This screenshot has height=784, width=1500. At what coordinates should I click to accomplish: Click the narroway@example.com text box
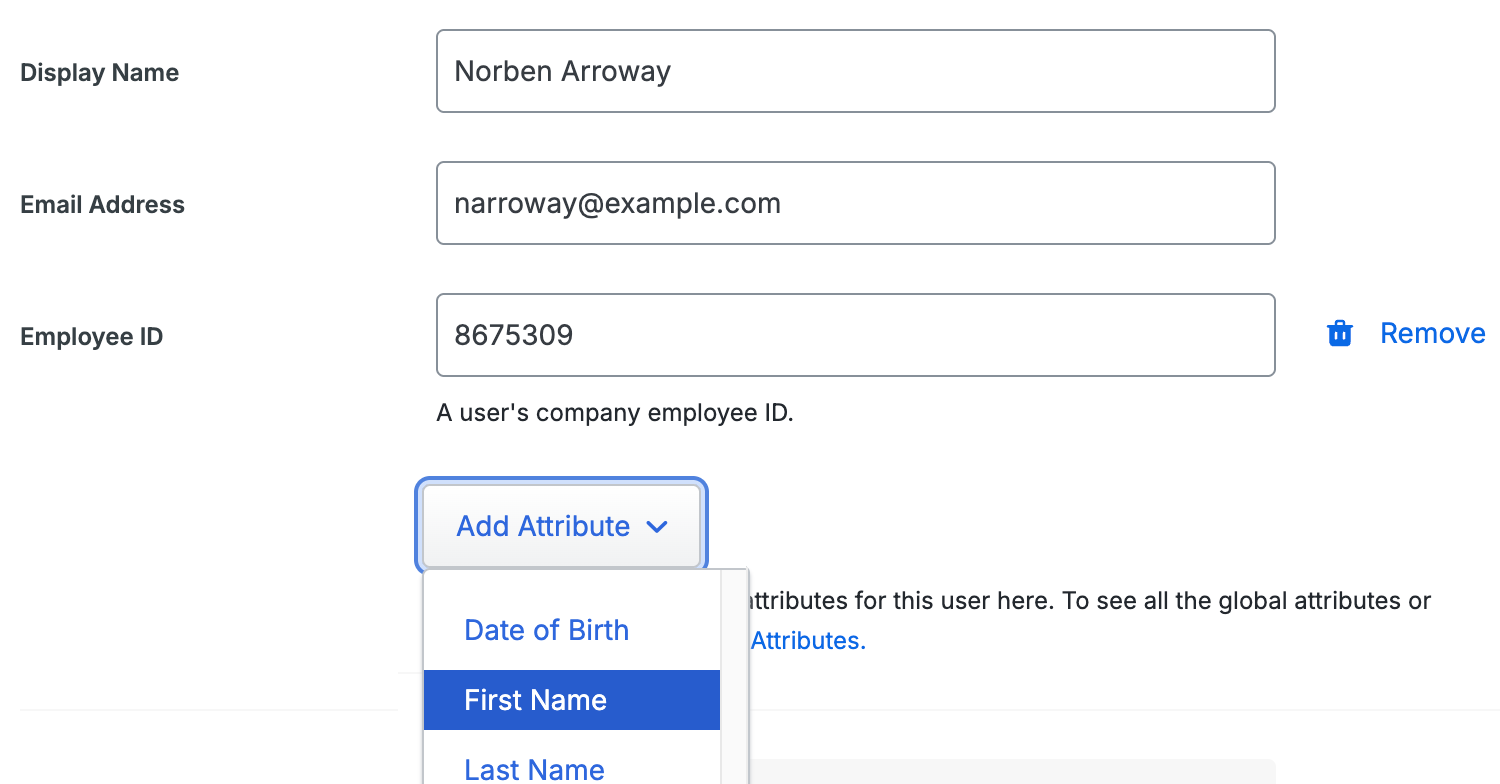coord(855,203)
